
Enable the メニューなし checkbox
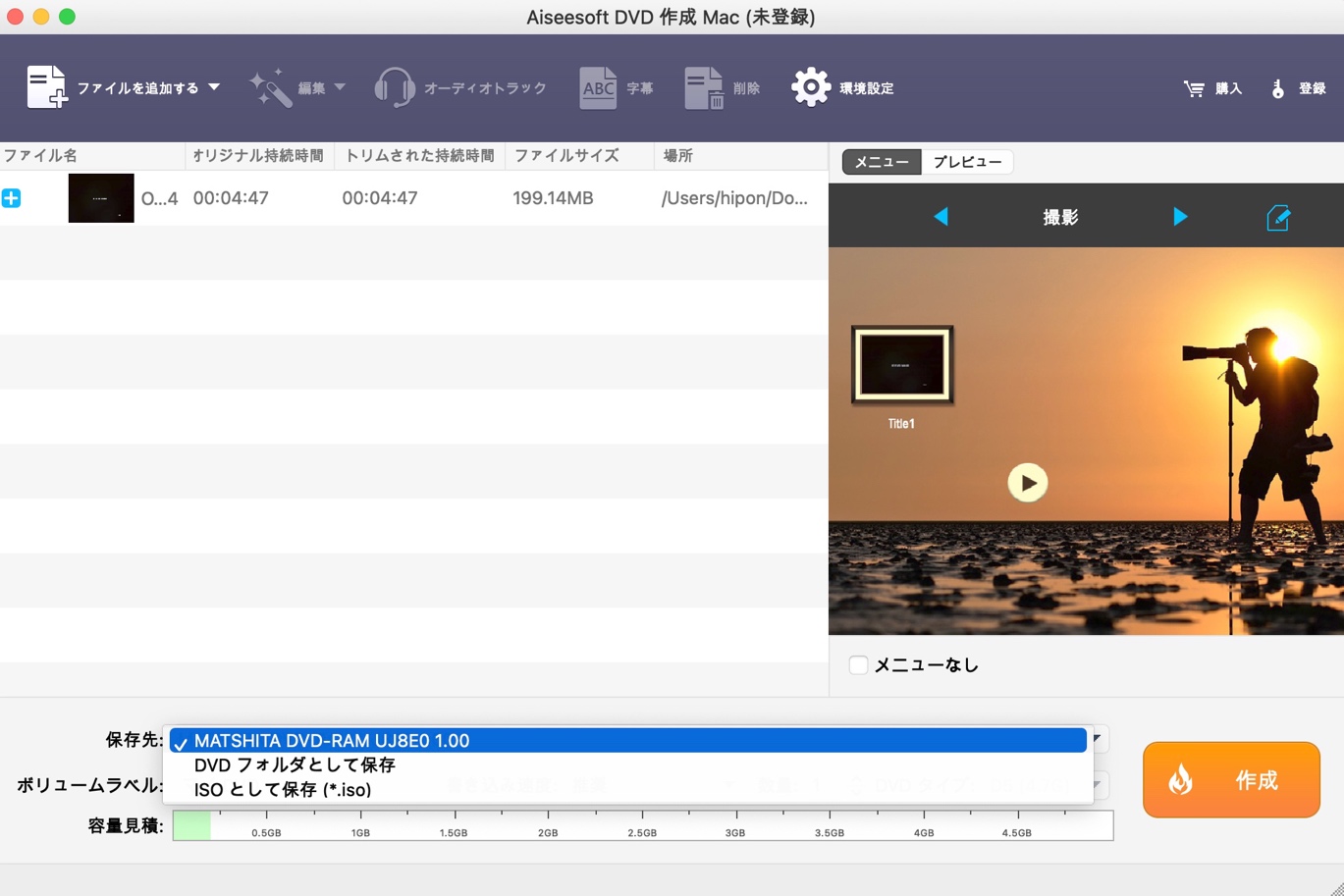[x=858, y=664]
